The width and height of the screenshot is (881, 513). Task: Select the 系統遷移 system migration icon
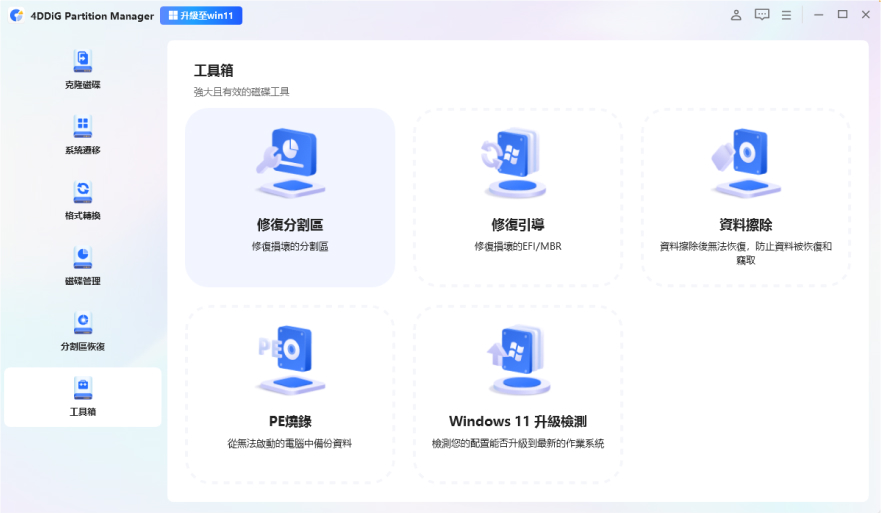(83, 126)
